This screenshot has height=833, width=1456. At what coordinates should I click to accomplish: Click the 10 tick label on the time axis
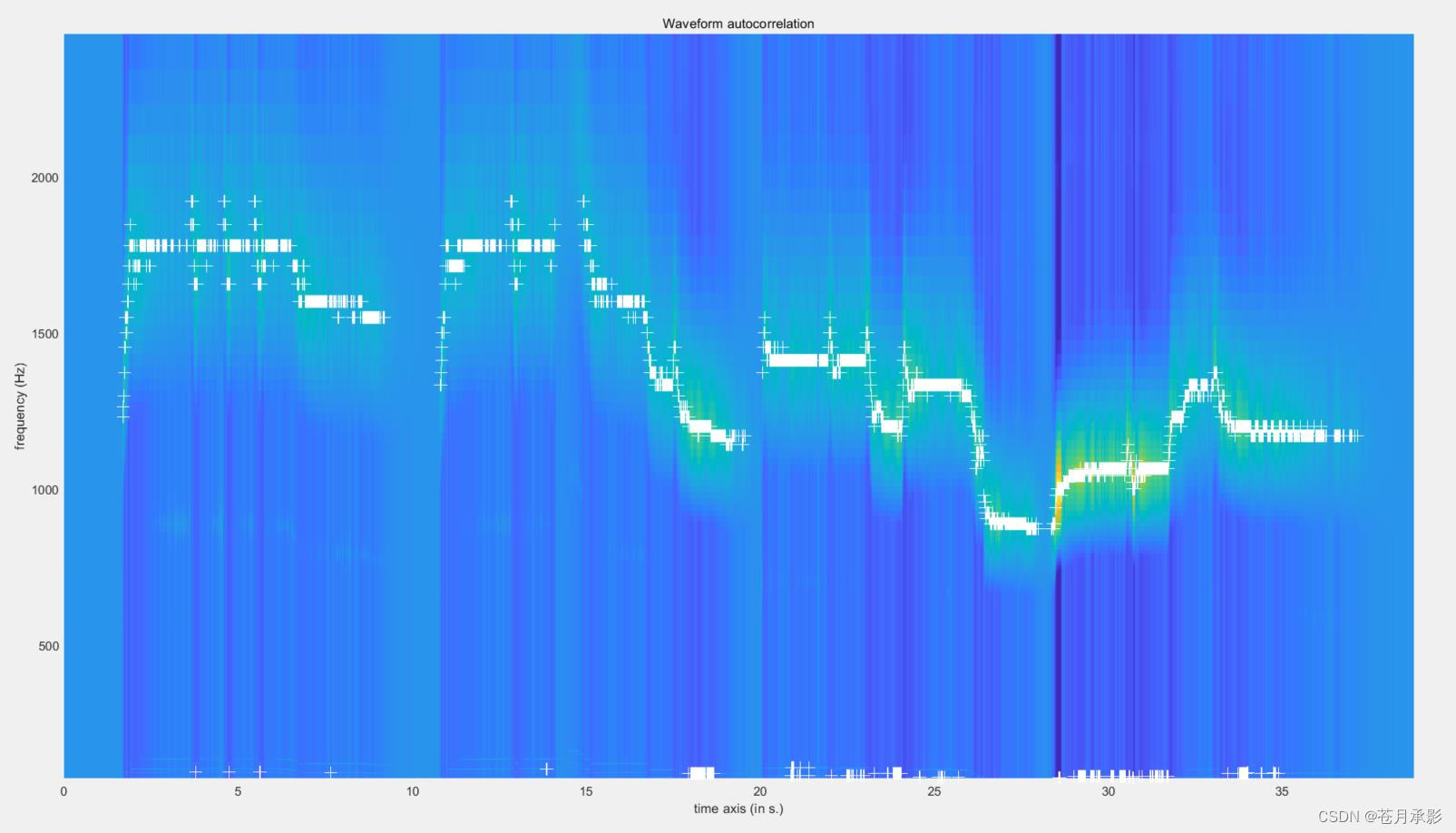(412, 791)
